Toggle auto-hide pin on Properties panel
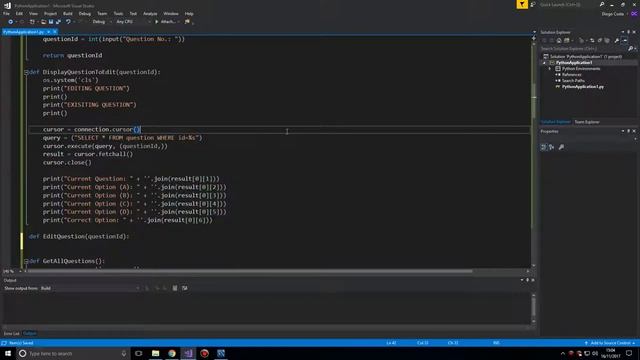The height and width of the screenshot is (360, 640). tap(629, 131)
